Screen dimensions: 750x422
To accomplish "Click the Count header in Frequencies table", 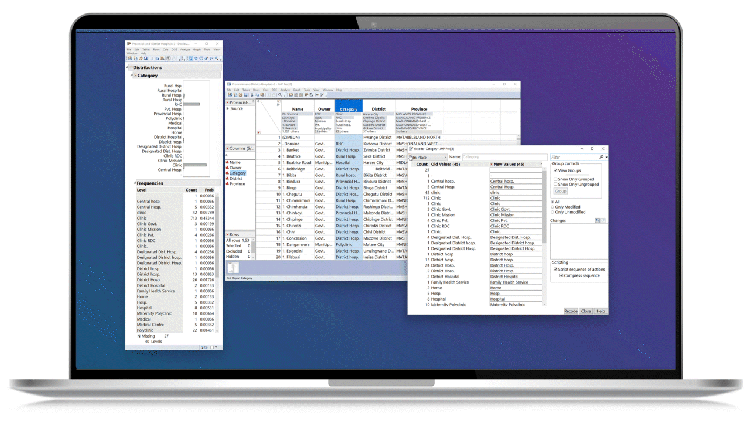I will point(191,190).
